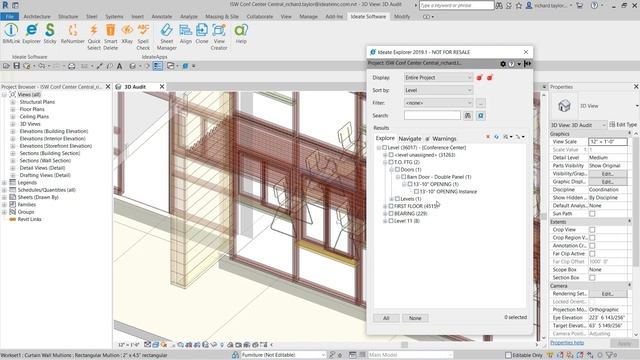Click the None button in Ideate Explorer
Screen dimensions: 640x360
click(415, 318)
